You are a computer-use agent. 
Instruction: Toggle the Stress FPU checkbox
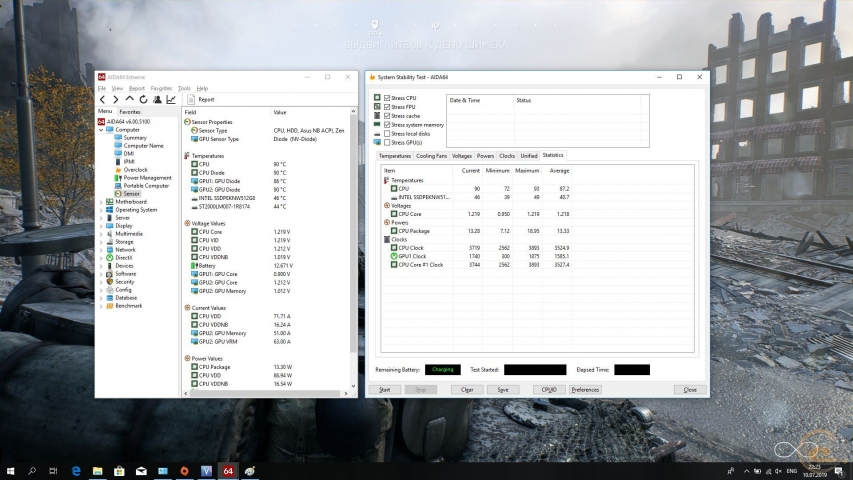click(x=387, y=107)
